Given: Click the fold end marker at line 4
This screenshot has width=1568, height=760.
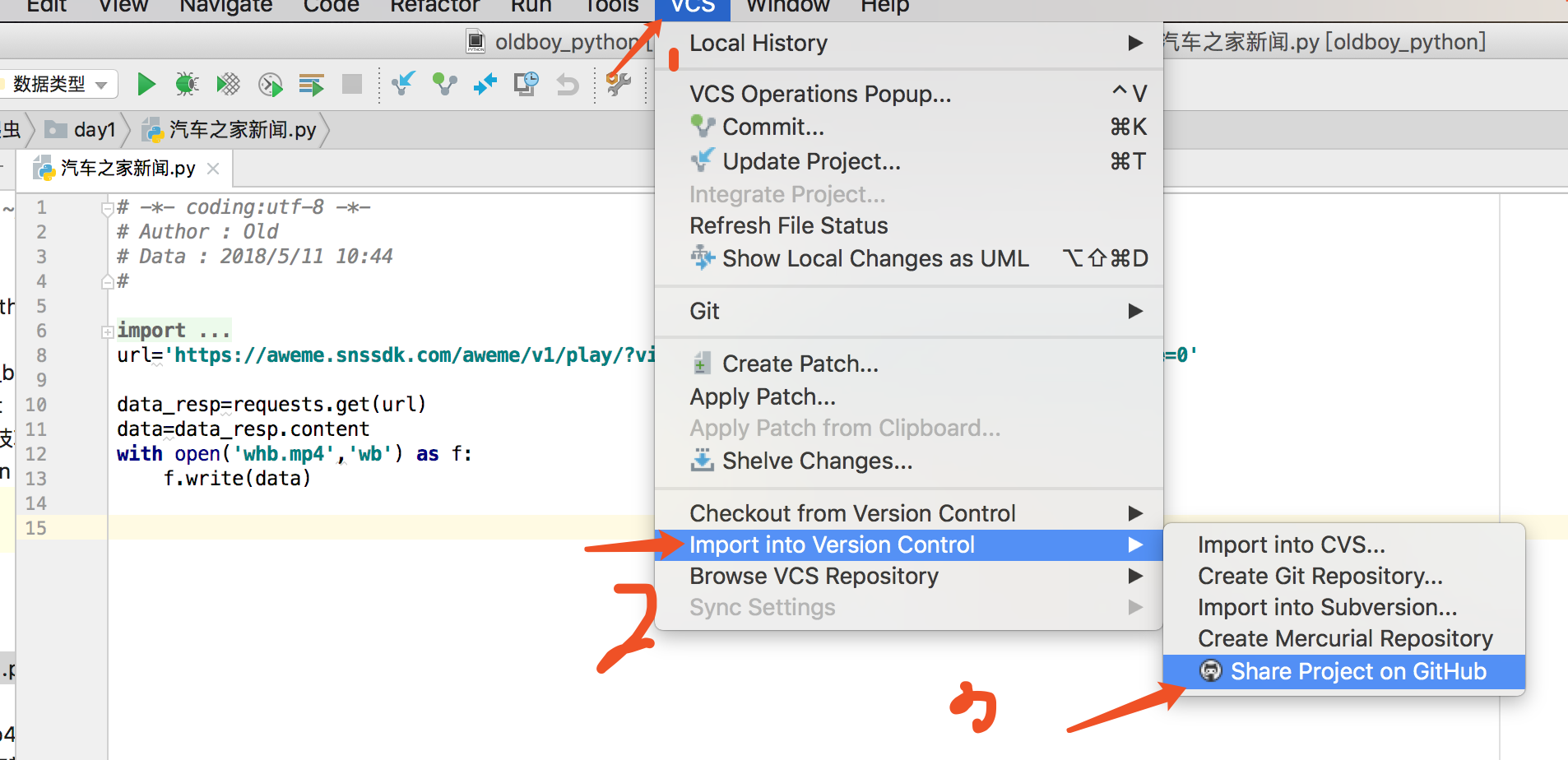Looking at the screenshot, I should [107, 282].
